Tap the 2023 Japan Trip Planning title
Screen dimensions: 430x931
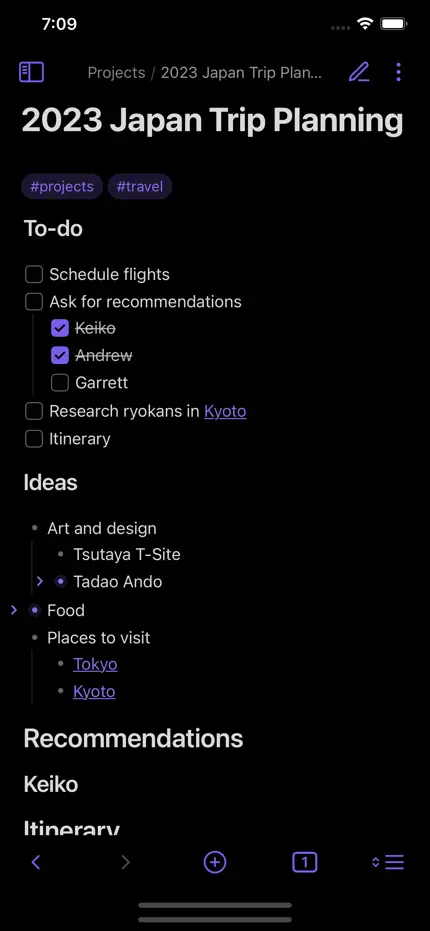[213, 121]
